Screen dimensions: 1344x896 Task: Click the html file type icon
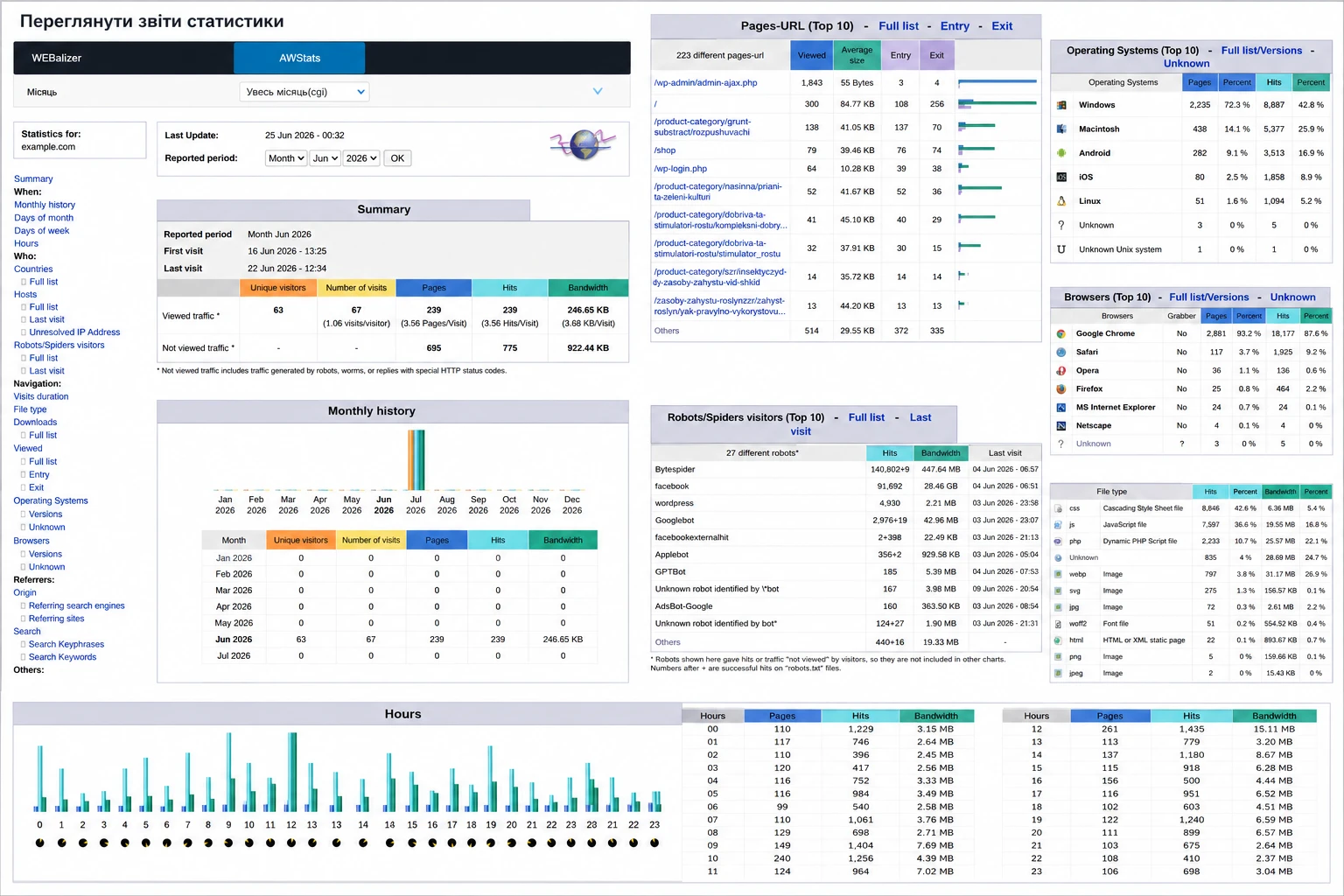pyautogui.click(x=1059, y=640)
